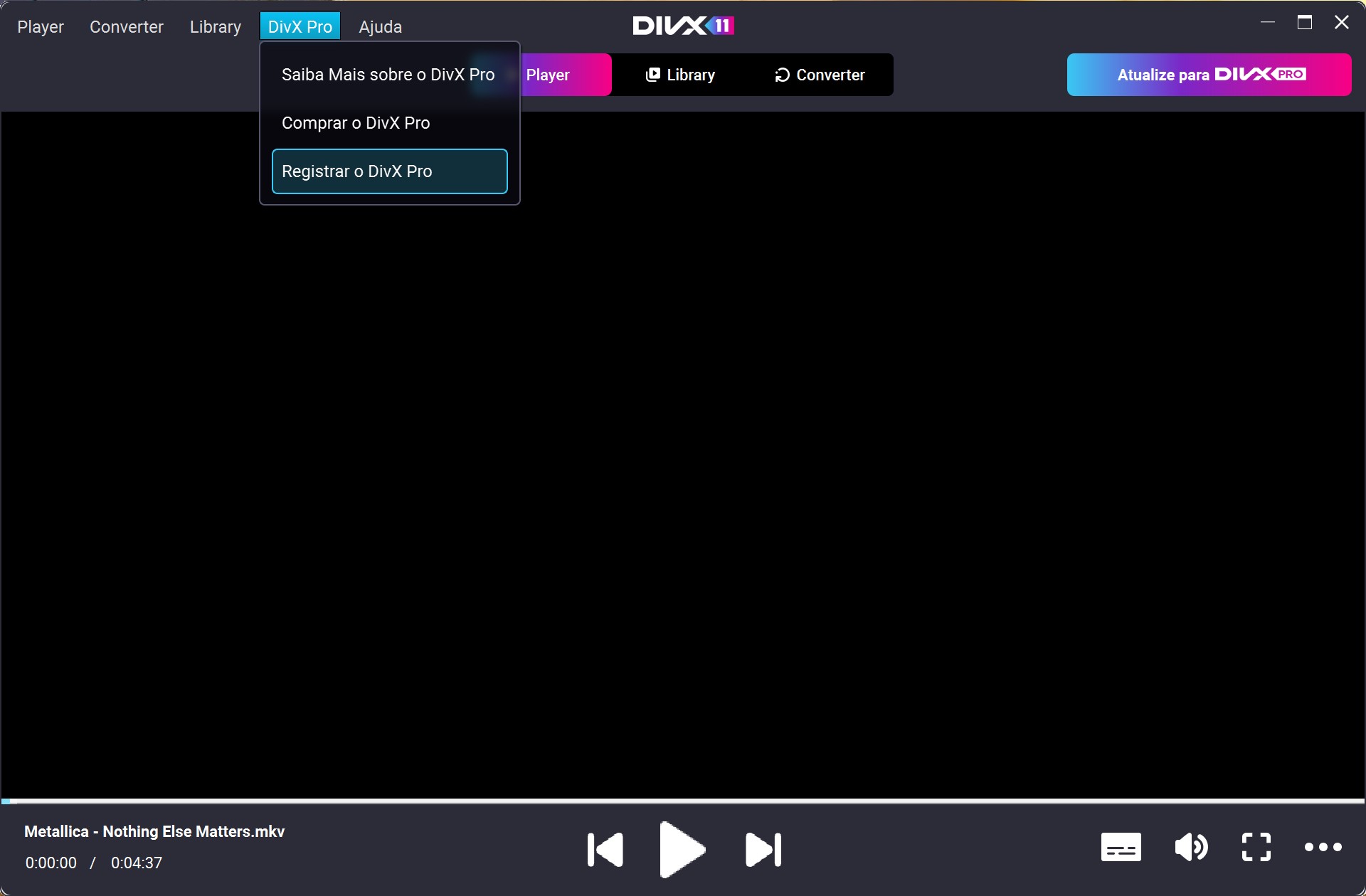Open the three-dot more options menu
This screenshot has width=1366, height=896.
click(1323, 847)
